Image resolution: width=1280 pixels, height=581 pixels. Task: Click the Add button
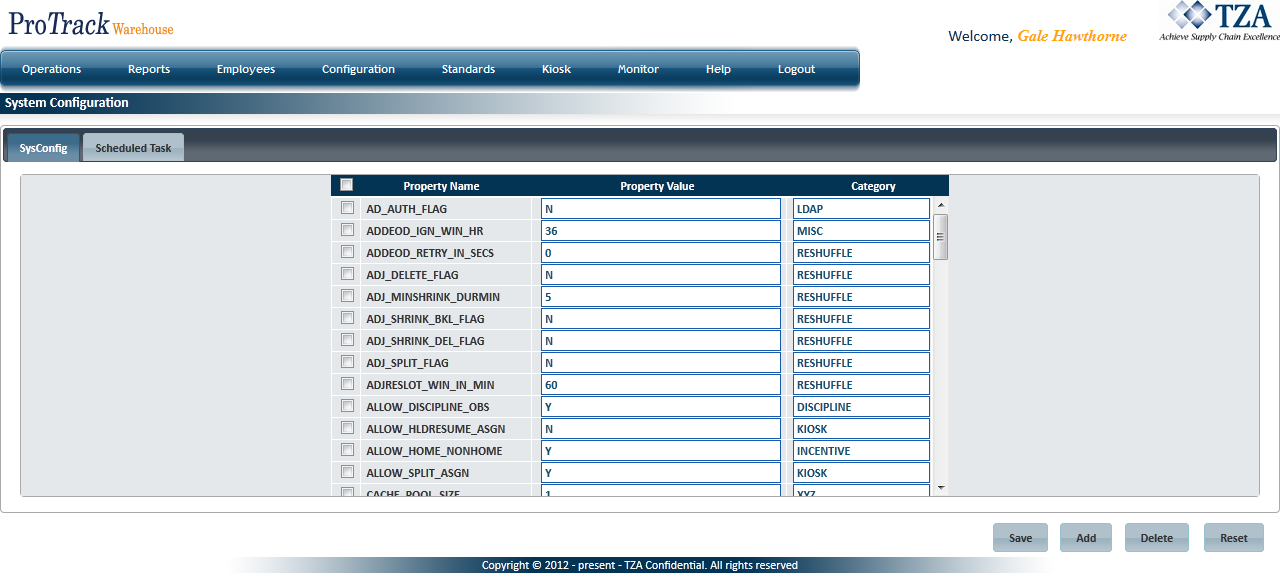(x=1086, y=537)
